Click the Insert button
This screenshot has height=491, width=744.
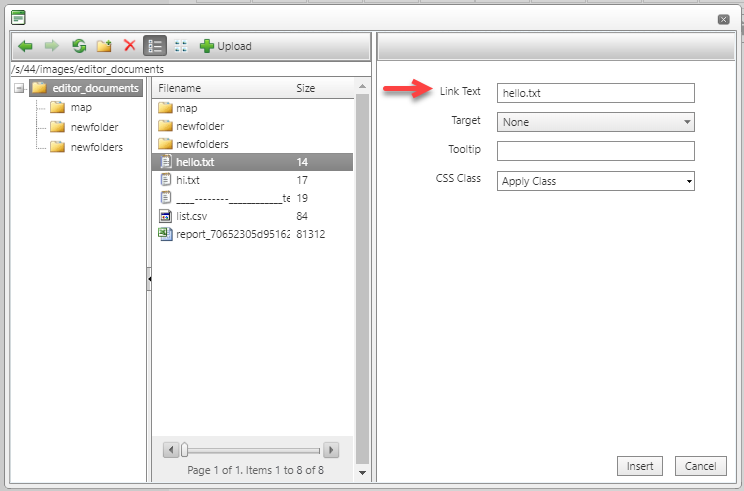640,466
